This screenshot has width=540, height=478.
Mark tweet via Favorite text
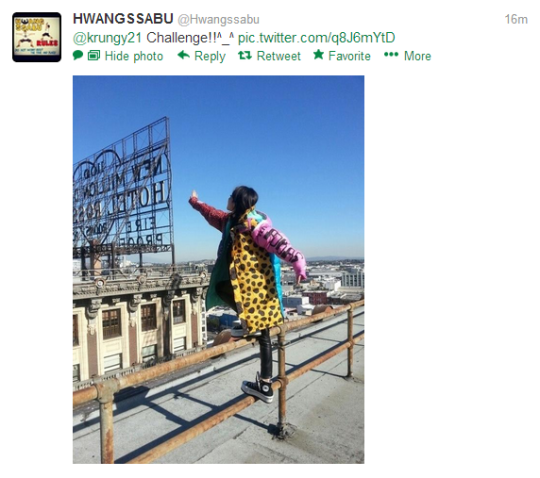click(349, 56)
